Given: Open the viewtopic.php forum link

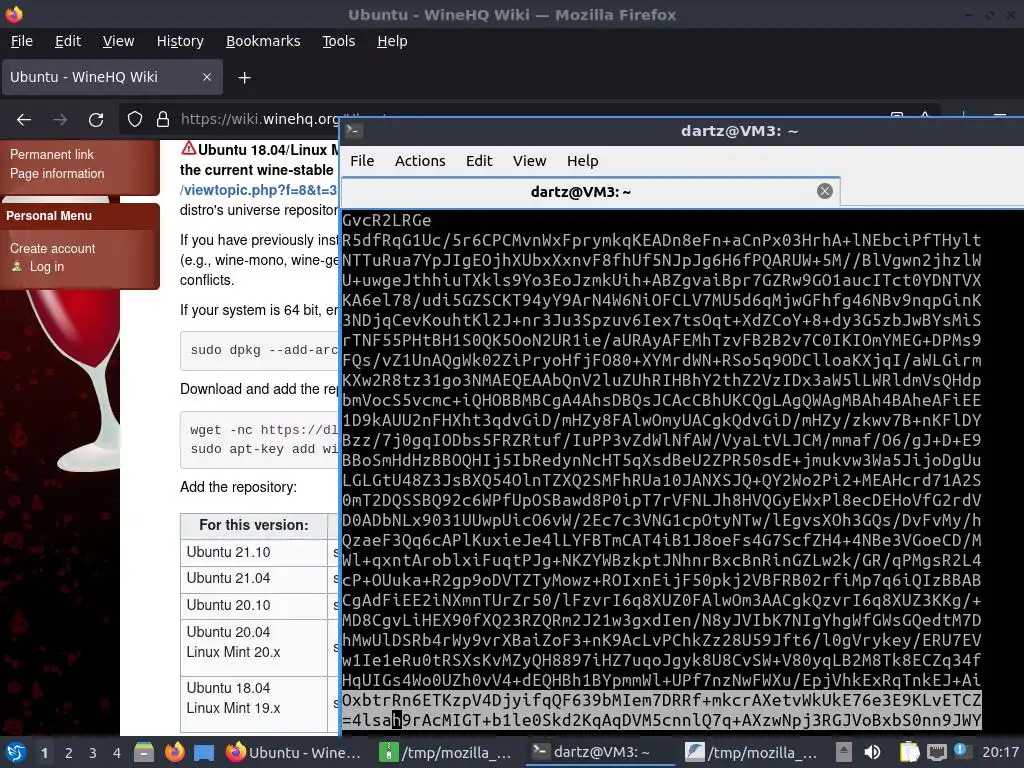Looking at the screenshot, I should 259,190.
